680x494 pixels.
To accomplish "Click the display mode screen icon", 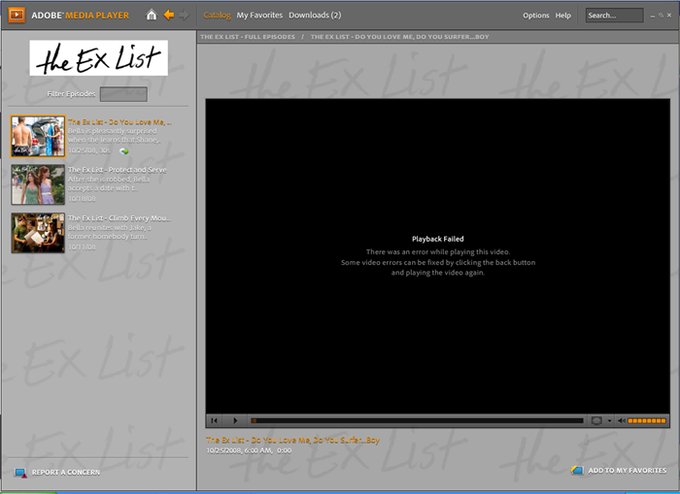I will [596, 420].
